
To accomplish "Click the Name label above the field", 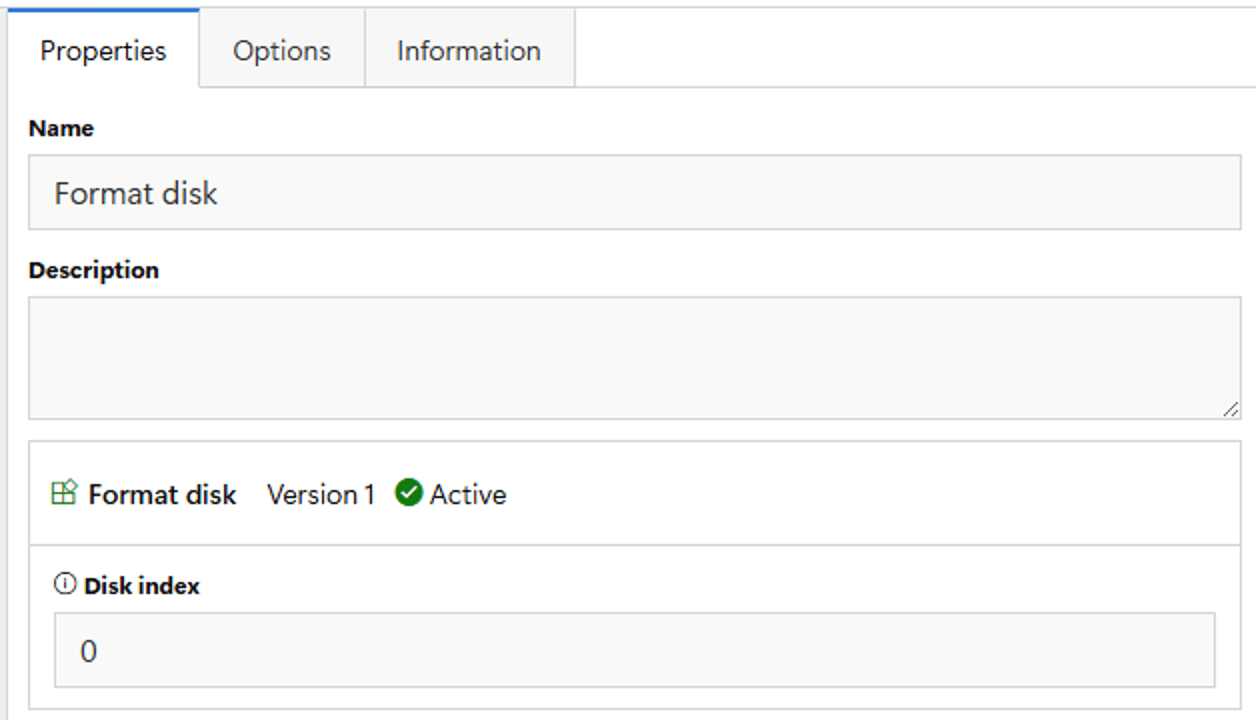I will click(x=61, y=128).
